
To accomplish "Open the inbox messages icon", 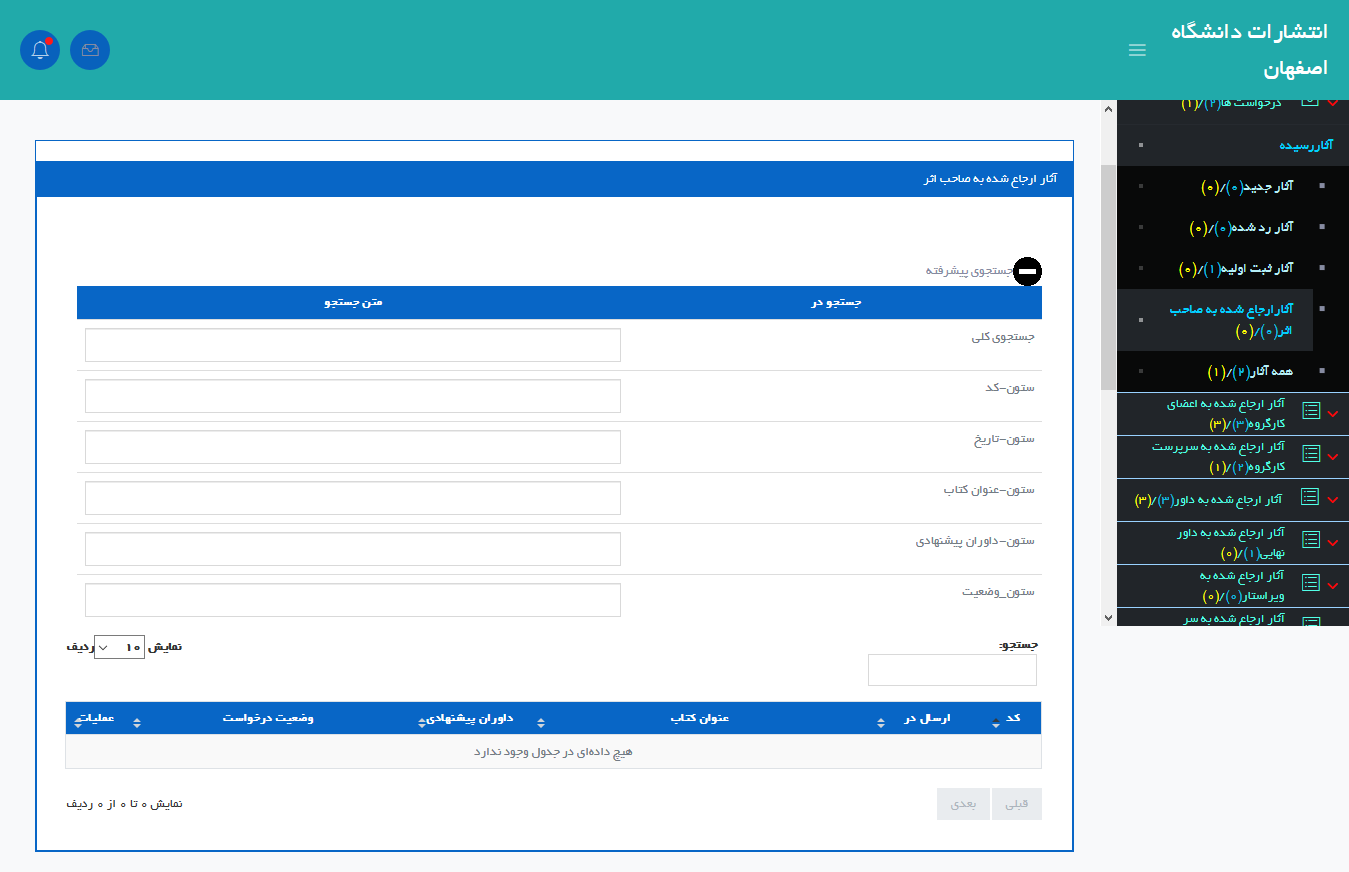I will click(90, 50).
